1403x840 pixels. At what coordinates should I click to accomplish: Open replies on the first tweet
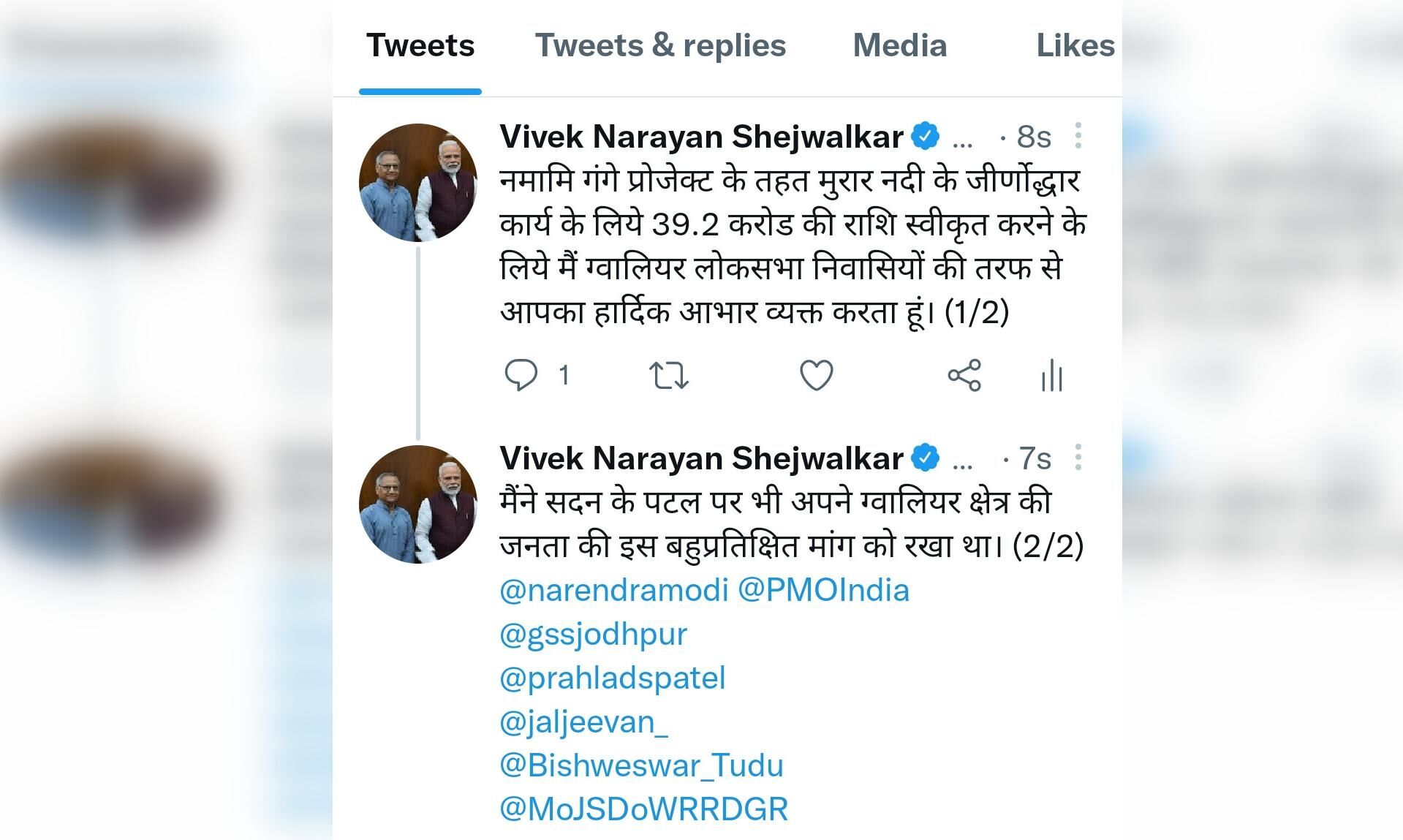pos(521,376)
